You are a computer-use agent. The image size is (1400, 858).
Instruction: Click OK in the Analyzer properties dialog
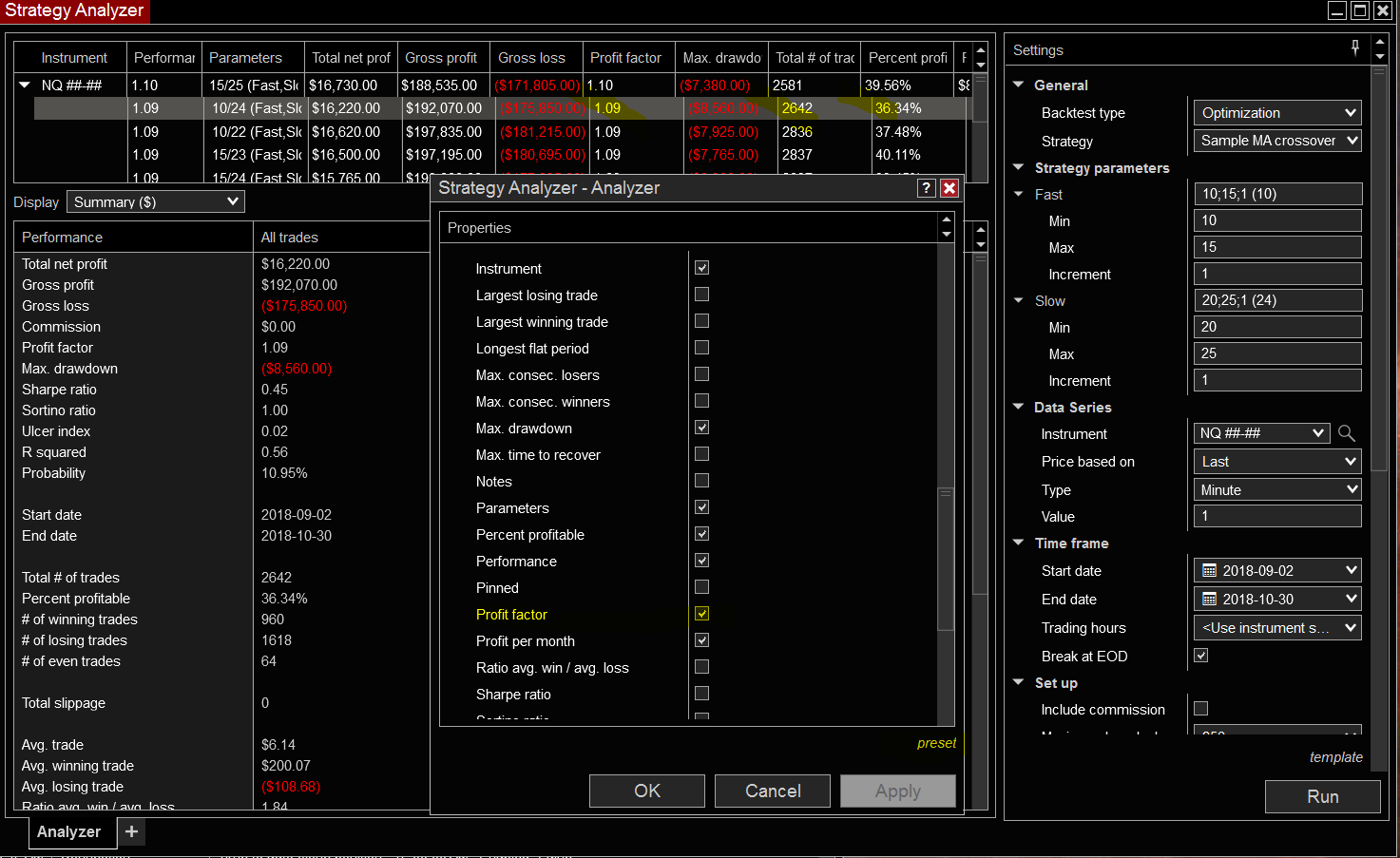(x=647, y=791)
